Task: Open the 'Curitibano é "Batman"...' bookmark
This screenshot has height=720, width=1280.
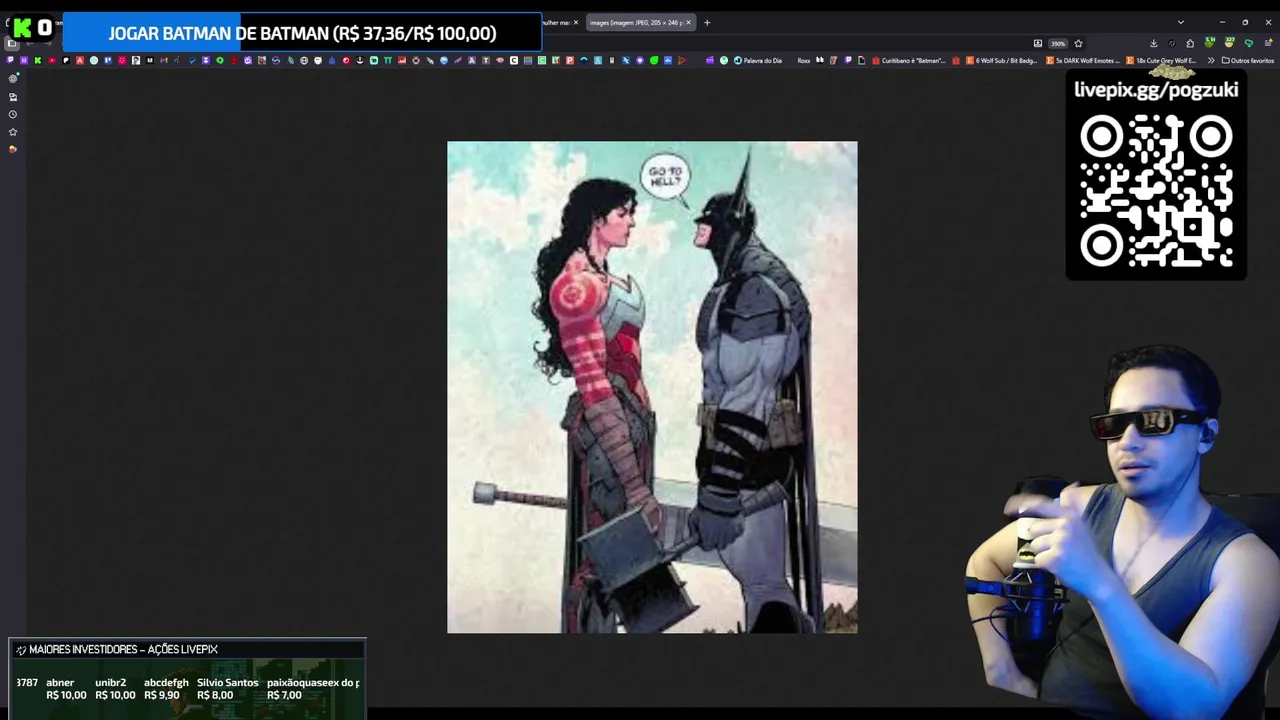Action: [x=908, y=60]
